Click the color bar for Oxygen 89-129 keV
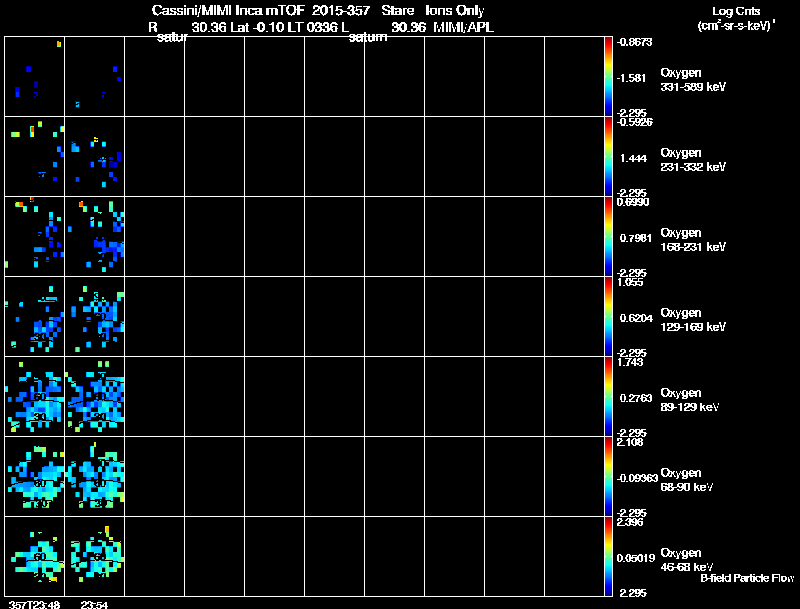The width and height of the screenshot is (800, 609). (x=608, y=397)
